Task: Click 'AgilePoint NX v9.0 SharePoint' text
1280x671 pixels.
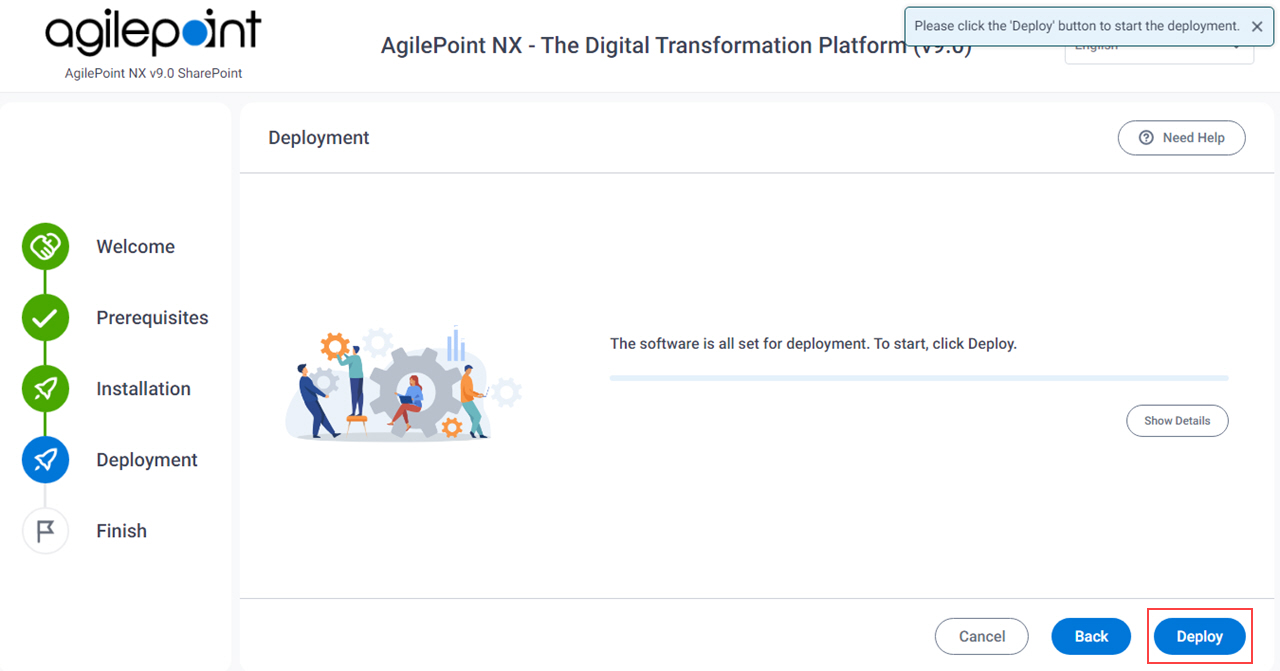Action: 153,73
